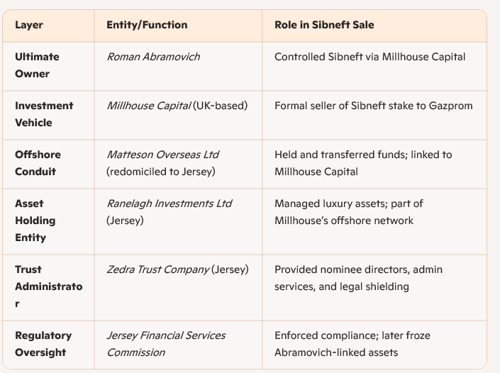Click the "Role in Sibneft Sale" header
Image resolution: width=500 pixels, height=373 pixels.
click(324, 25)
